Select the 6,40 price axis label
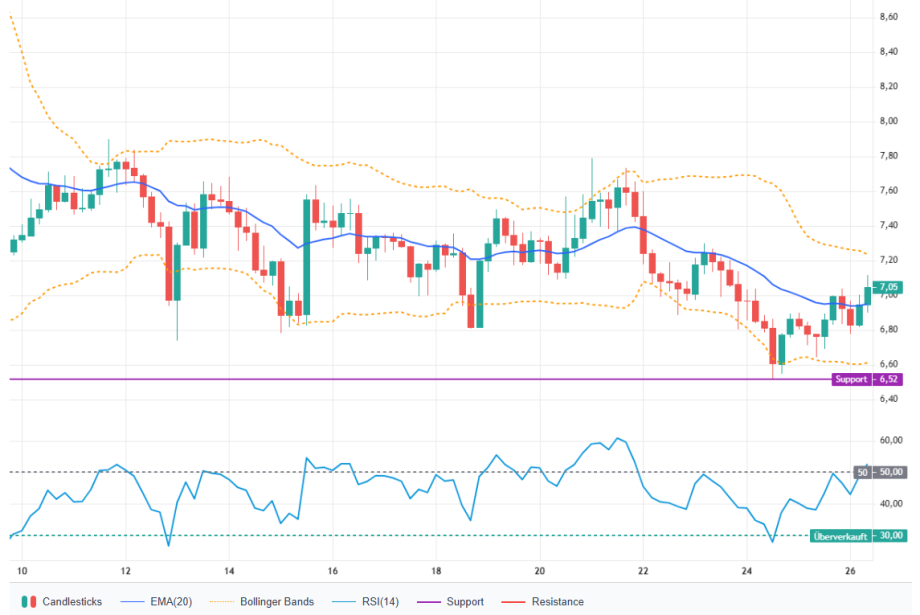Screen dimensions: 920x615 pos(888,399)
